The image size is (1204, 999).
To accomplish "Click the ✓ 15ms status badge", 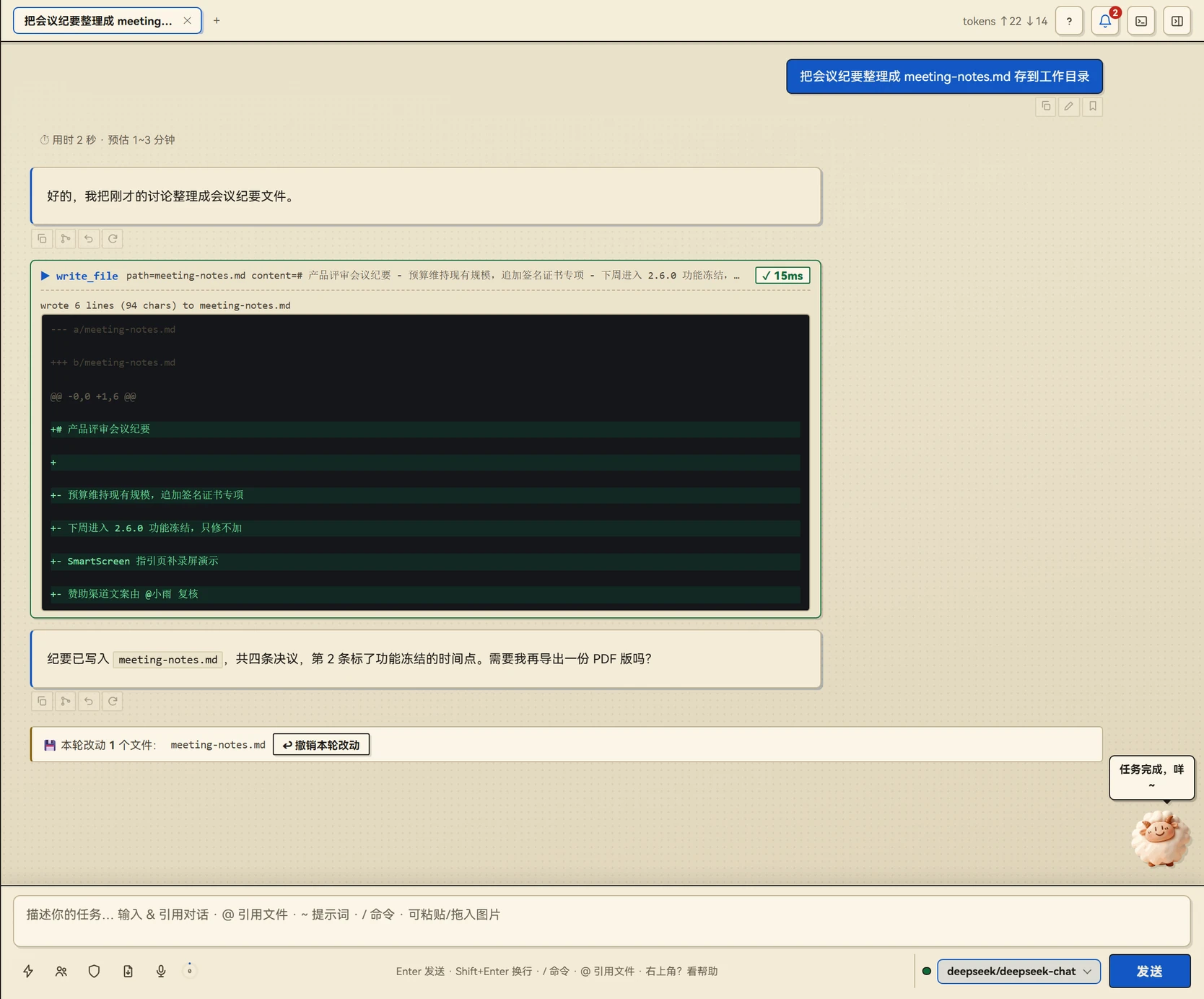I will click(x=782, y=276).
